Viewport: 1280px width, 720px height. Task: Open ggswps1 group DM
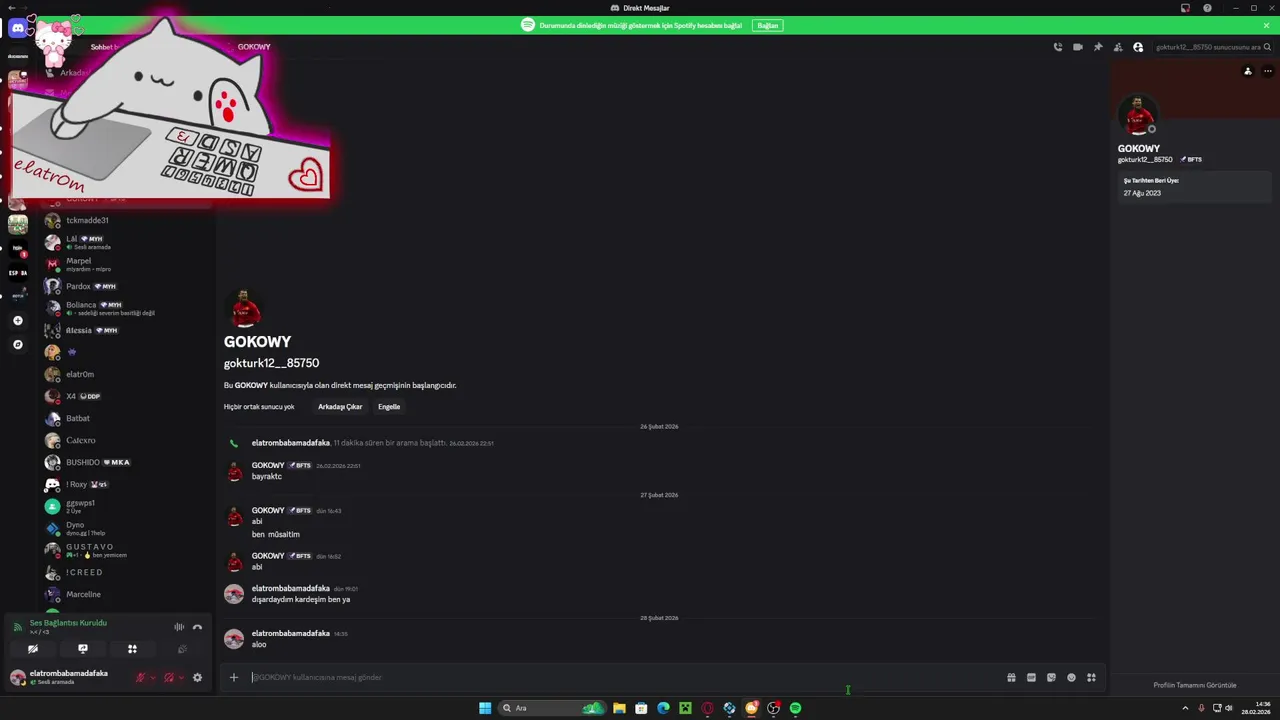click(128, 506)
